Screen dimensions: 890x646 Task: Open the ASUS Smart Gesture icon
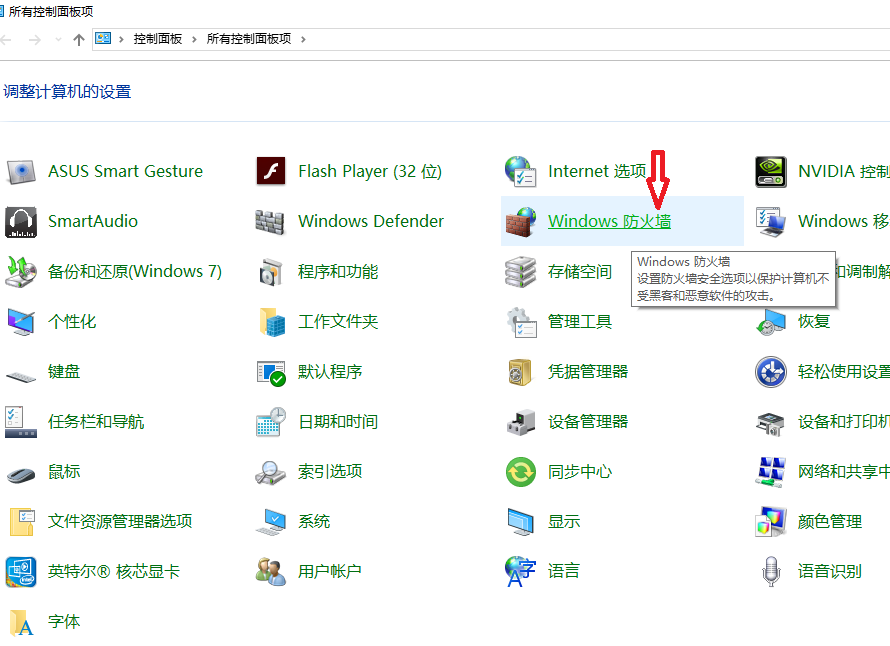(x=21, y=171)
